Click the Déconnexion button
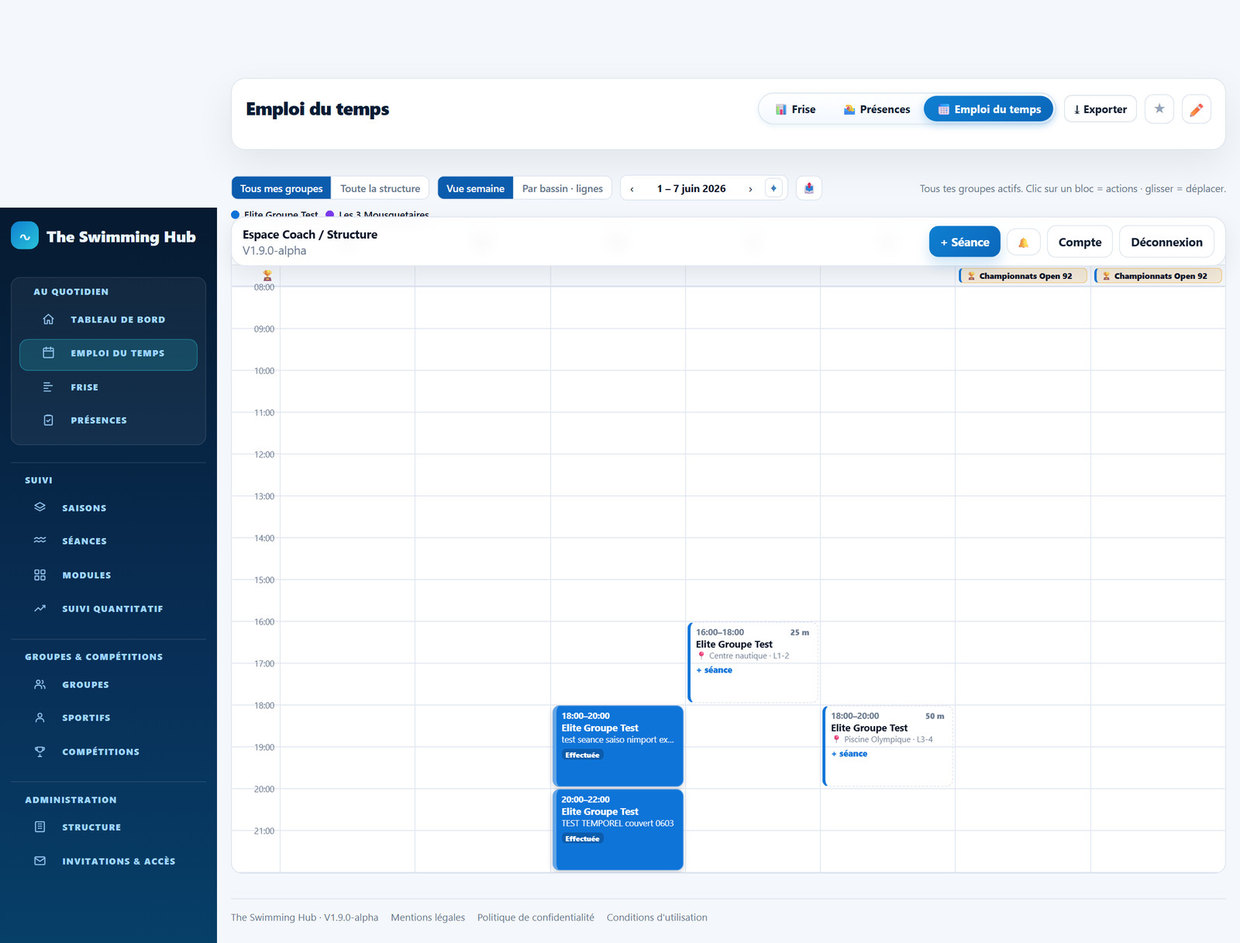Viewport: 1240px width, 943px height. tap(1167, 242)
